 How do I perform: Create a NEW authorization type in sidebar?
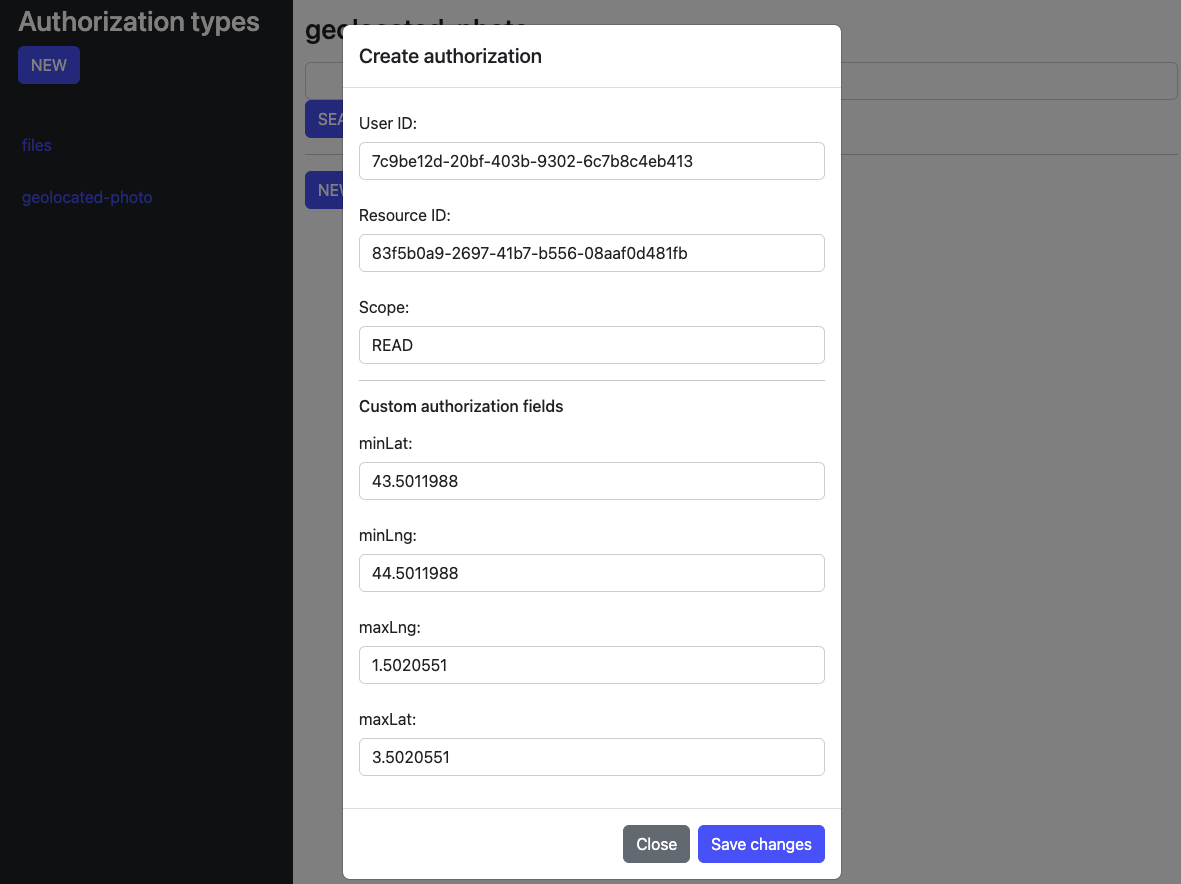[49, 66]
